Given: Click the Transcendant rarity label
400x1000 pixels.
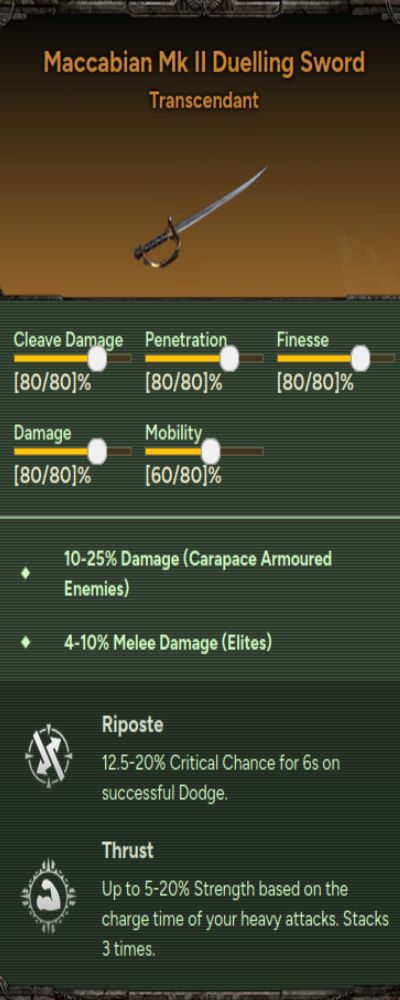Looking at the screenshot, I should (204, 100).
